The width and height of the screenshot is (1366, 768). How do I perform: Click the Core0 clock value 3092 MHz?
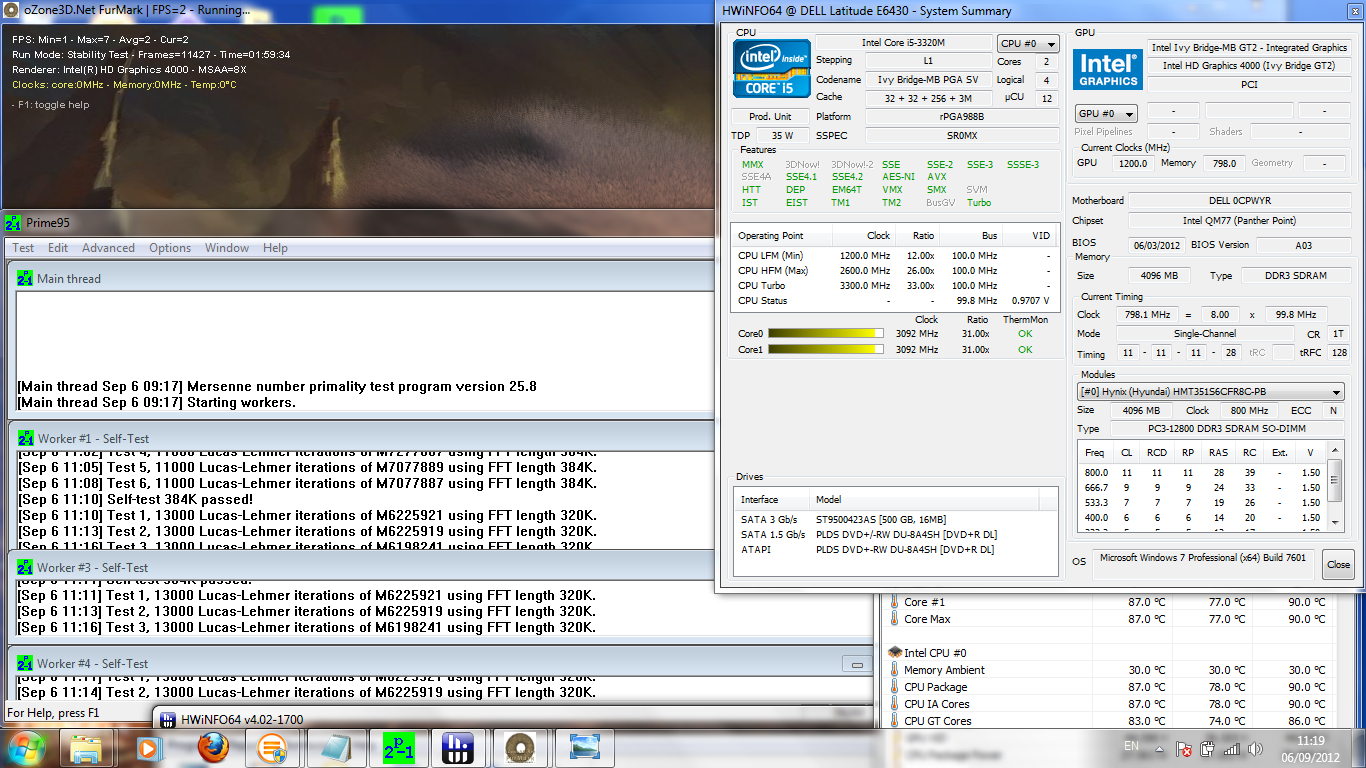[917, 334]
